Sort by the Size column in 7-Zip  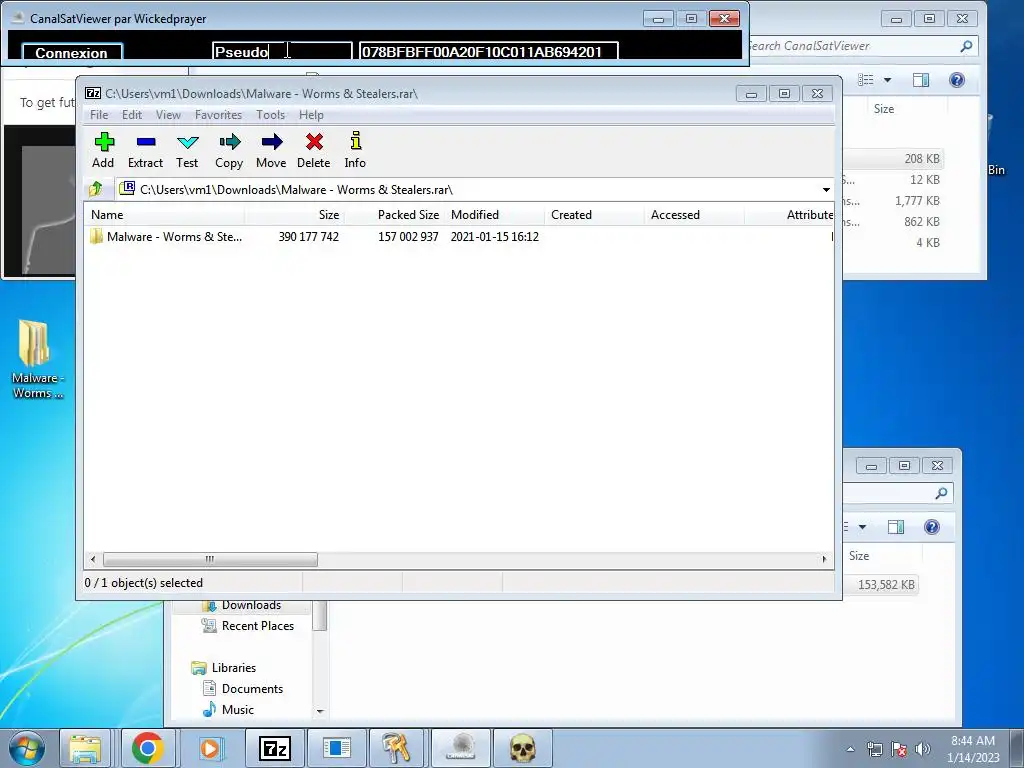point(295,215)
